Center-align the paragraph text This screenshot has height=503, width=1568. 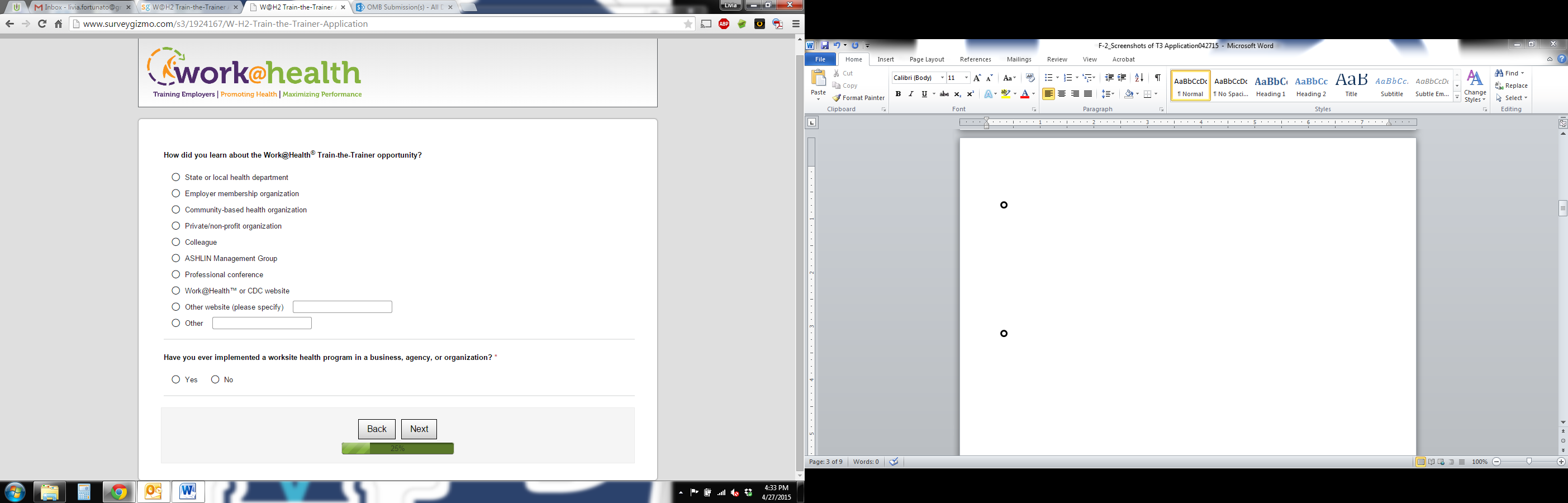tap(1062, 94)
